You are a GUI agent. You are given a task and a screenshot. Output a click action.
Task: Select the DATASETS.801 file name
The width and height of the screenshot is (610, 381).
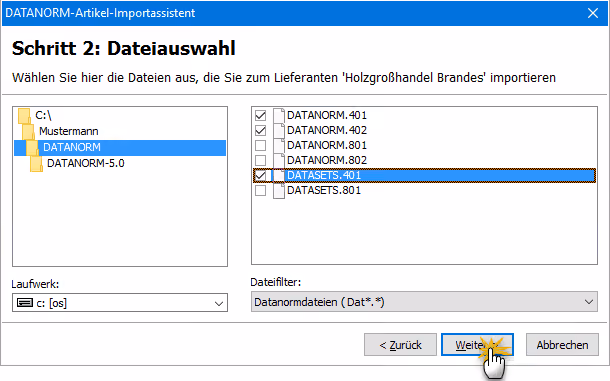(324, 191)
